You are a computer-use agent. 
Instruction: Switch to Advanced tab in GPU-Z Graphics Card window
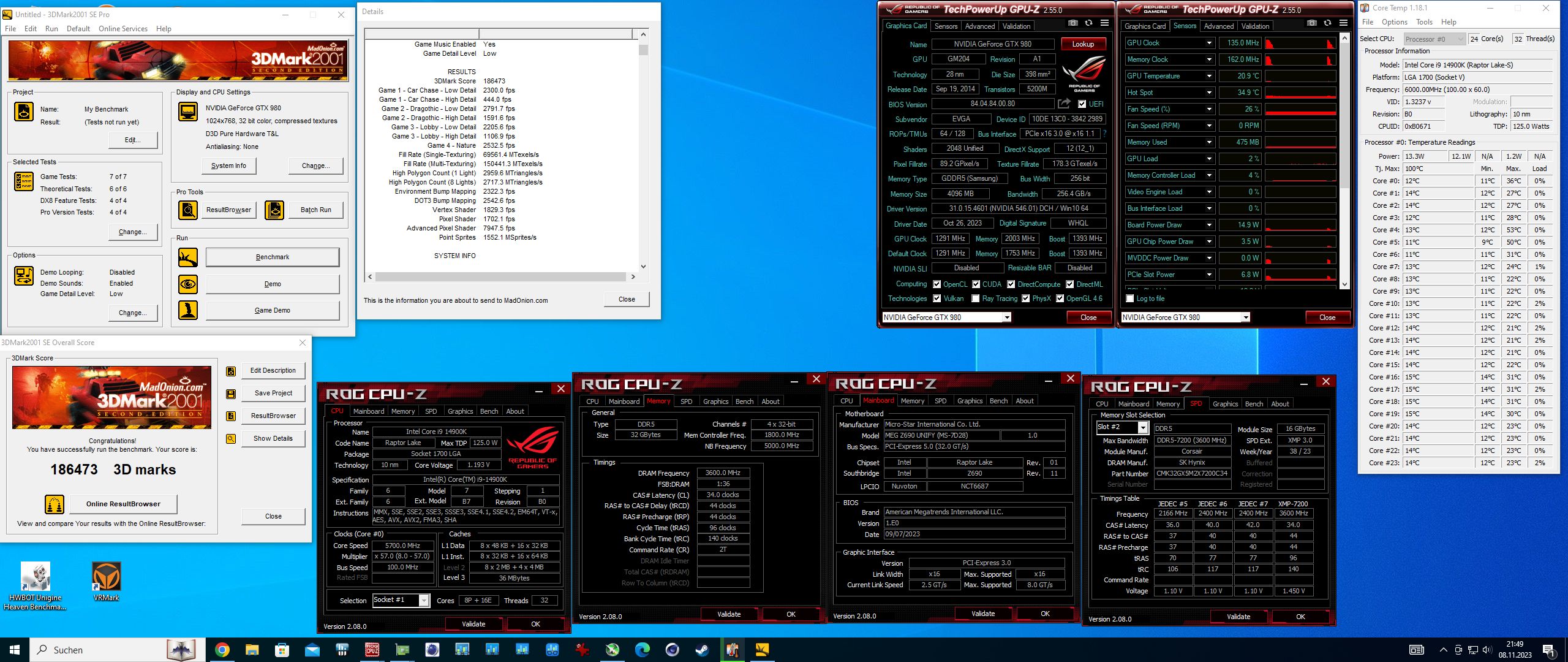[980, 26]
